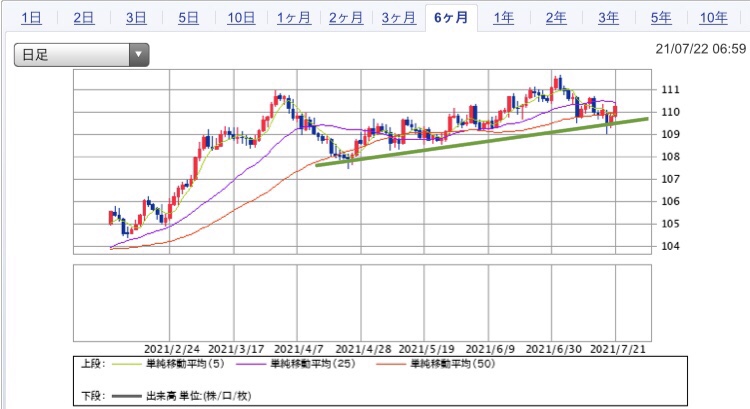Image resolution: width=750 pixels, height=409 pixels.
Task: Choose the 5日 time range
Action: click(x=188, y=18)
